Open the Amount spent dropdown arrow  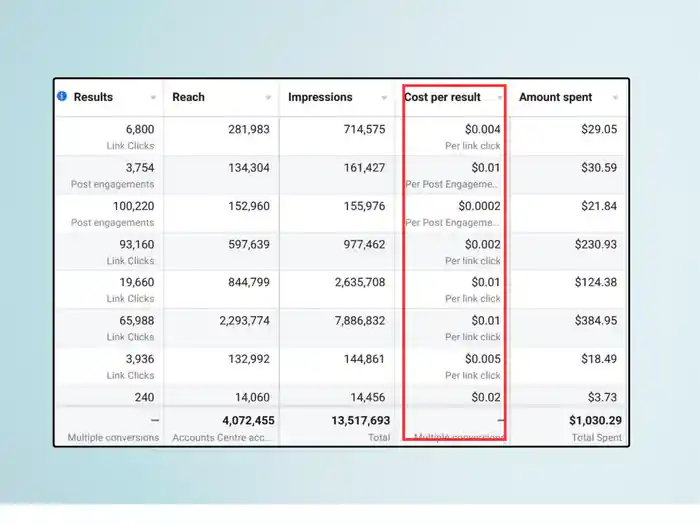[616, 97]
